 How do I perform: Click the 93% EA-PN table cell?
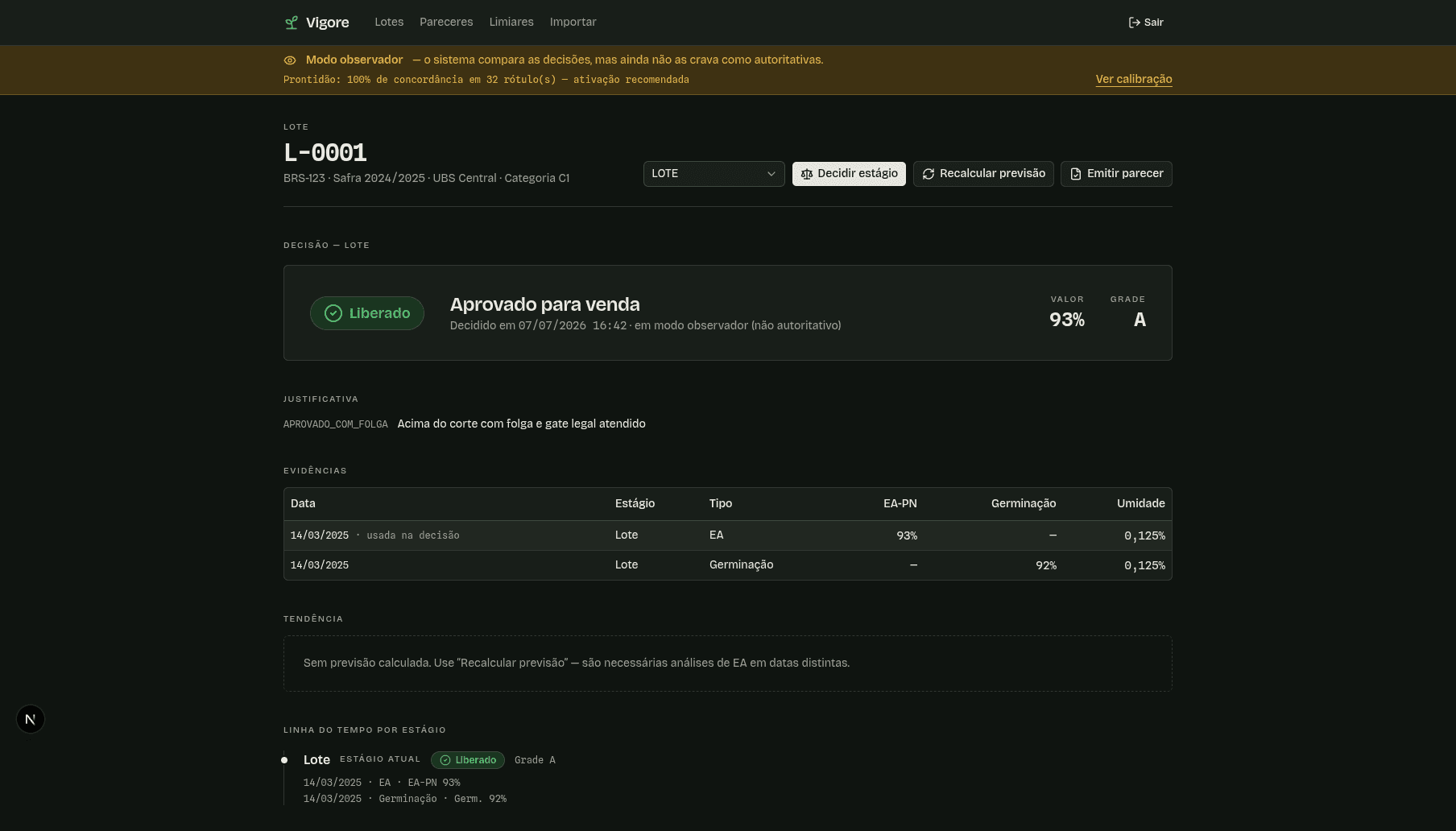907,535
